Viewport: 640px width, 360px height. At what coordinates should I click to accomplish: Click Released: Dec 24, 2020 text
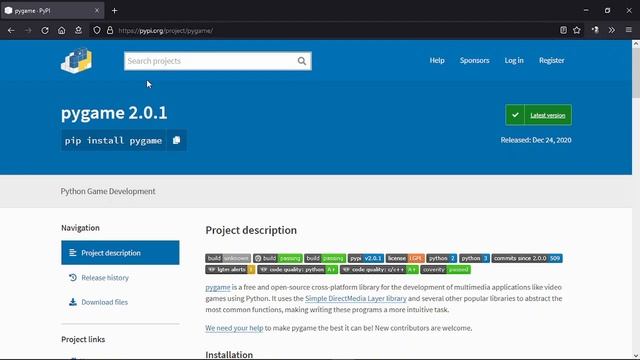[536, 140]
